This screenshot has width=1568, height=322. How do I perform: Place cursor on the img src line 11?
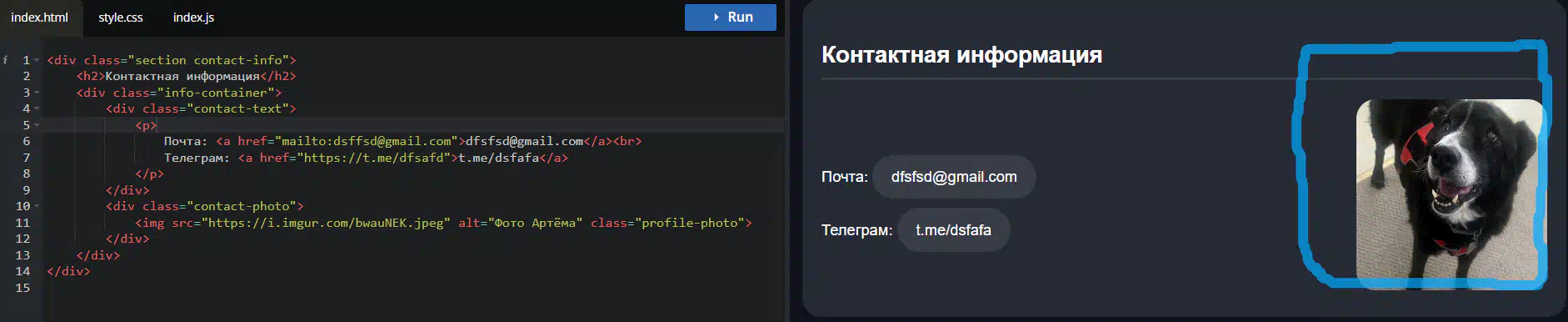coord(443,223)
